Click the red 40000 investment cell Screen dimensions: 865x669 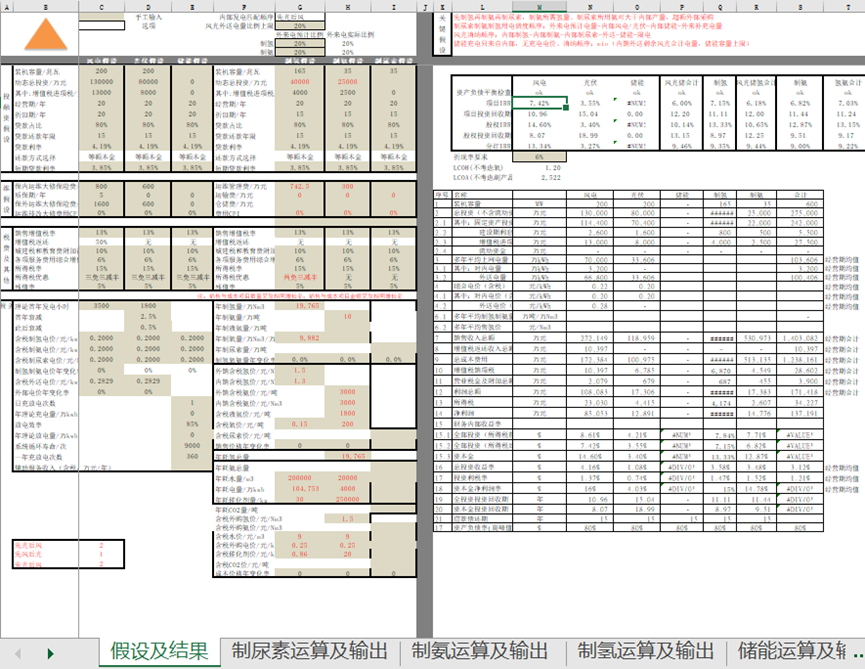(302, 82)
